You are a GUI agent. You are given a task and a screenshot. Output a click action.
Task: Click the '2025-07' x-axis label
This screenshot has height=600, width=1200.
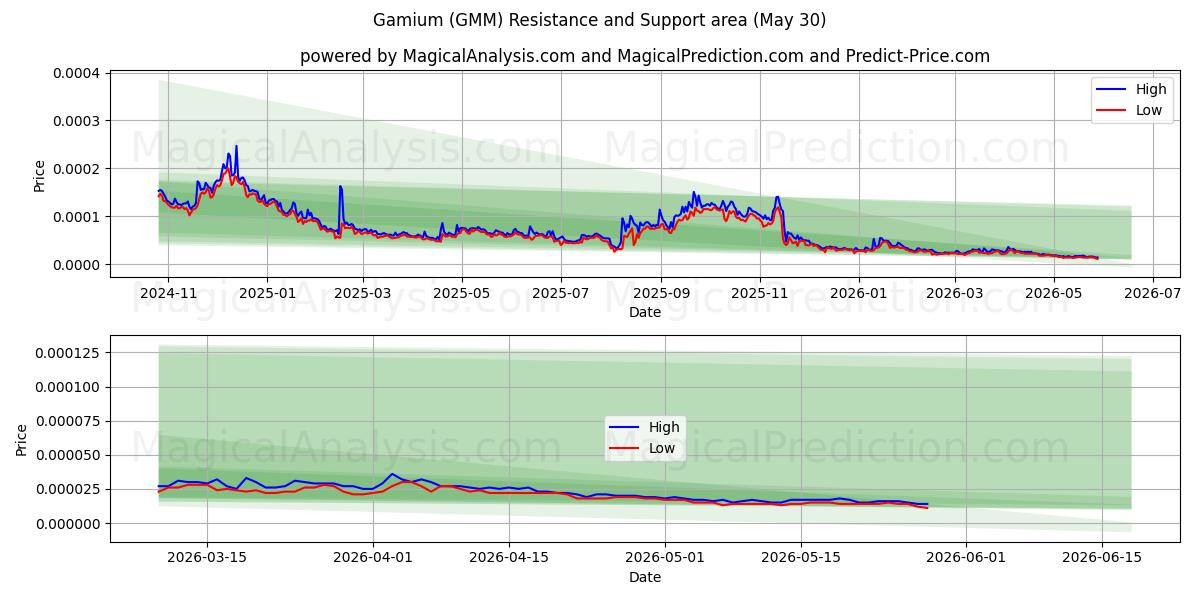(561, 293)
